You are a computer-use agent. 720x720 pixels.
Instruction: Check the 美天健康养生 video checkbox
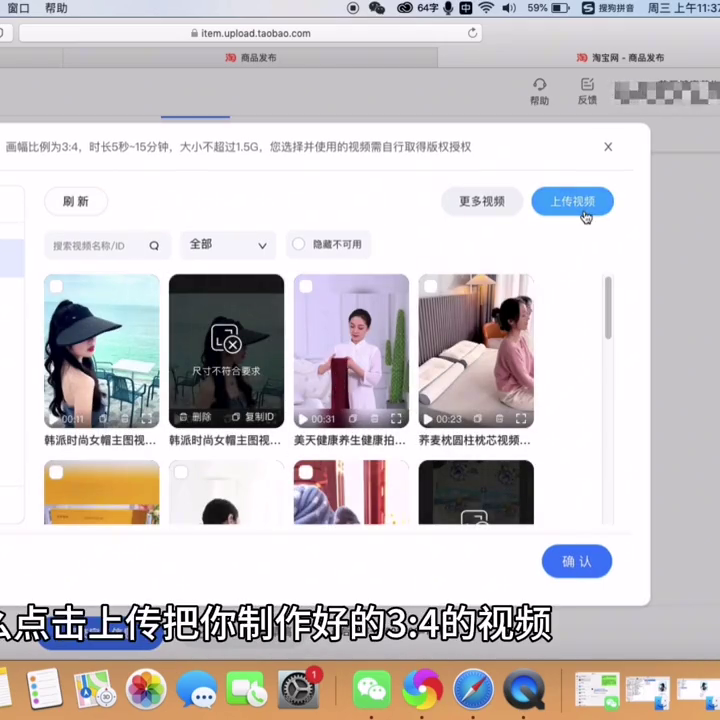point(306,287)
